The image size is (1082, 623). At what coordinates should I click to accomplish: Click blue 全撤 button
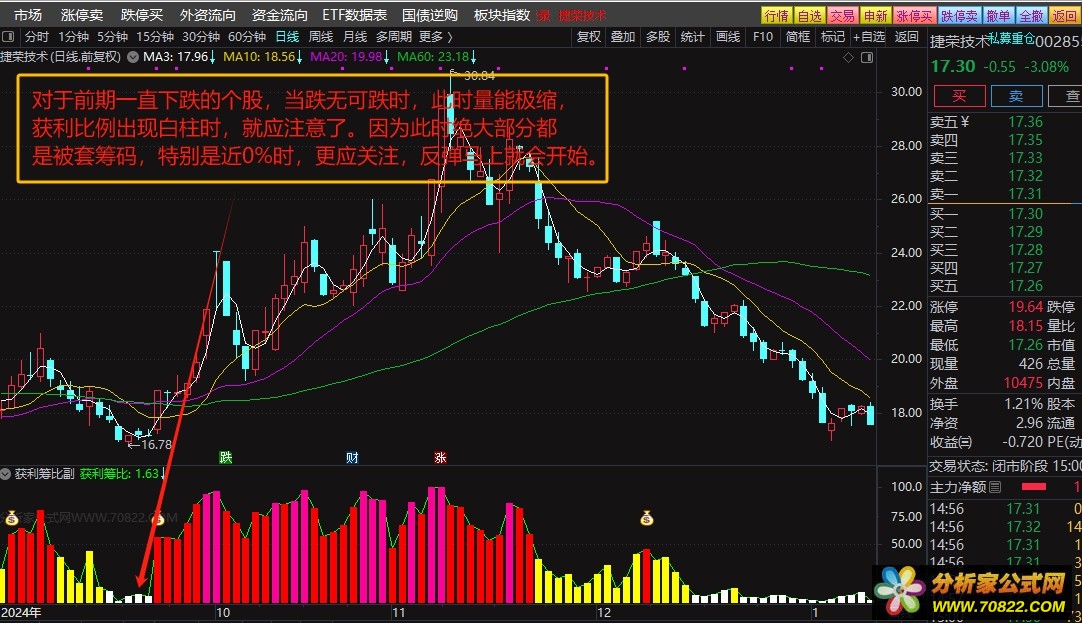tap(1031, 15)
